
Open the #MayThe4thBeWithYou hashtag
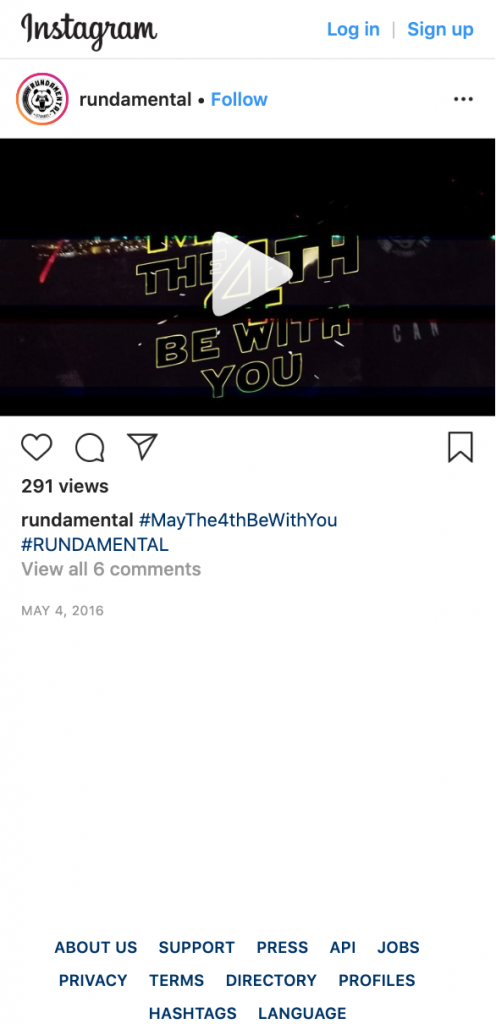pos(238,520)
